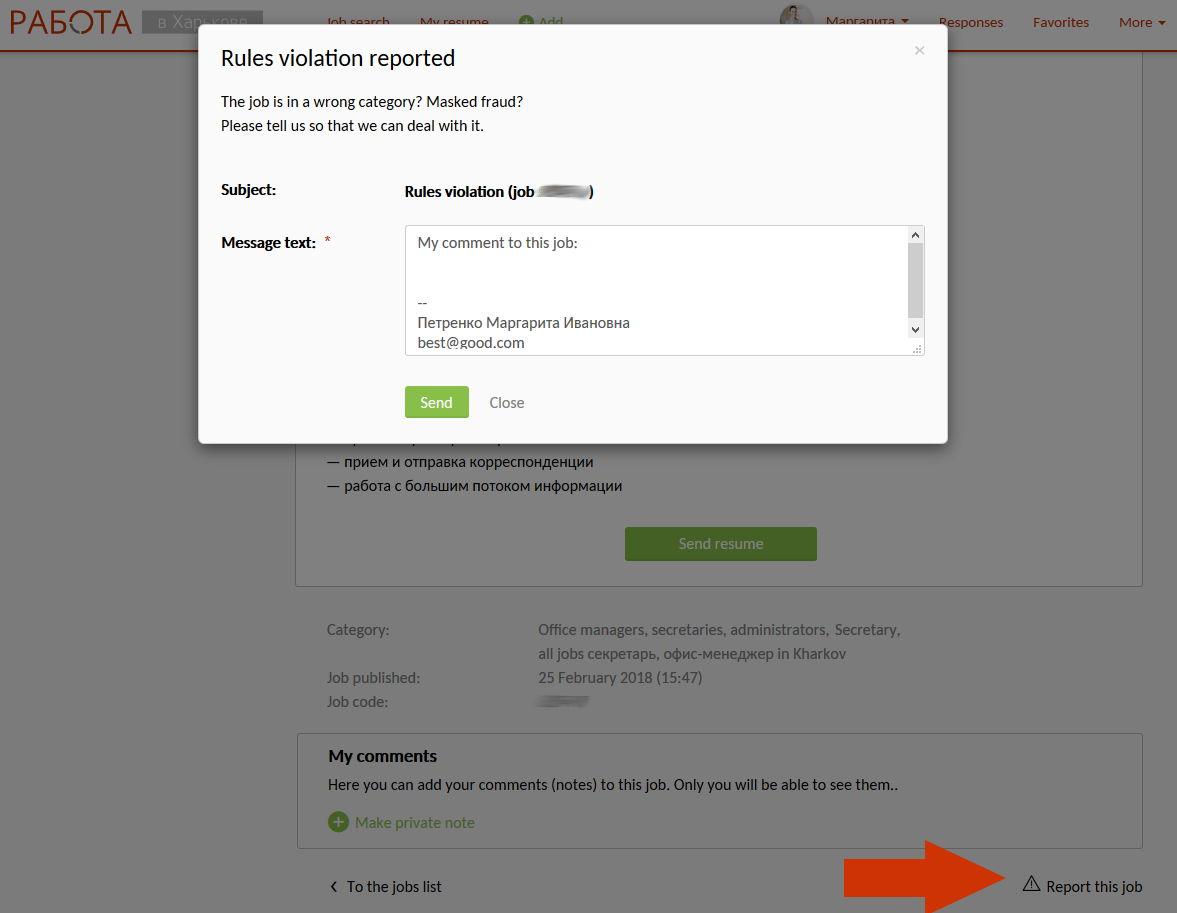The height and width of the screenshot is (913, 1177).
Task: Click scroll-down arrow in message text box
Action: pos(915,329)
